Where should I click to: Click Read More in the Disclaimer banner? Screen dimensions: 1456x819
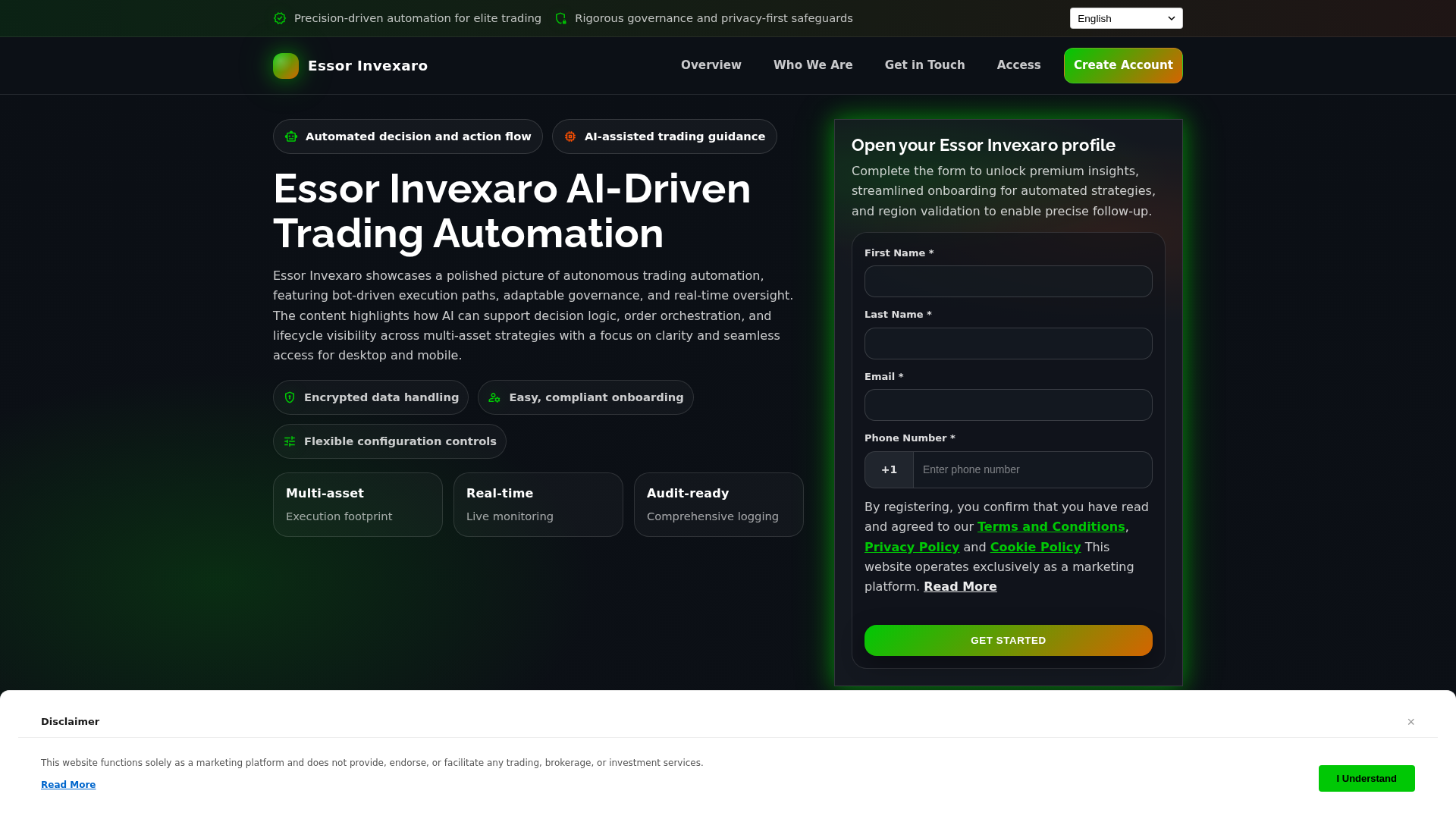point(68,785)
